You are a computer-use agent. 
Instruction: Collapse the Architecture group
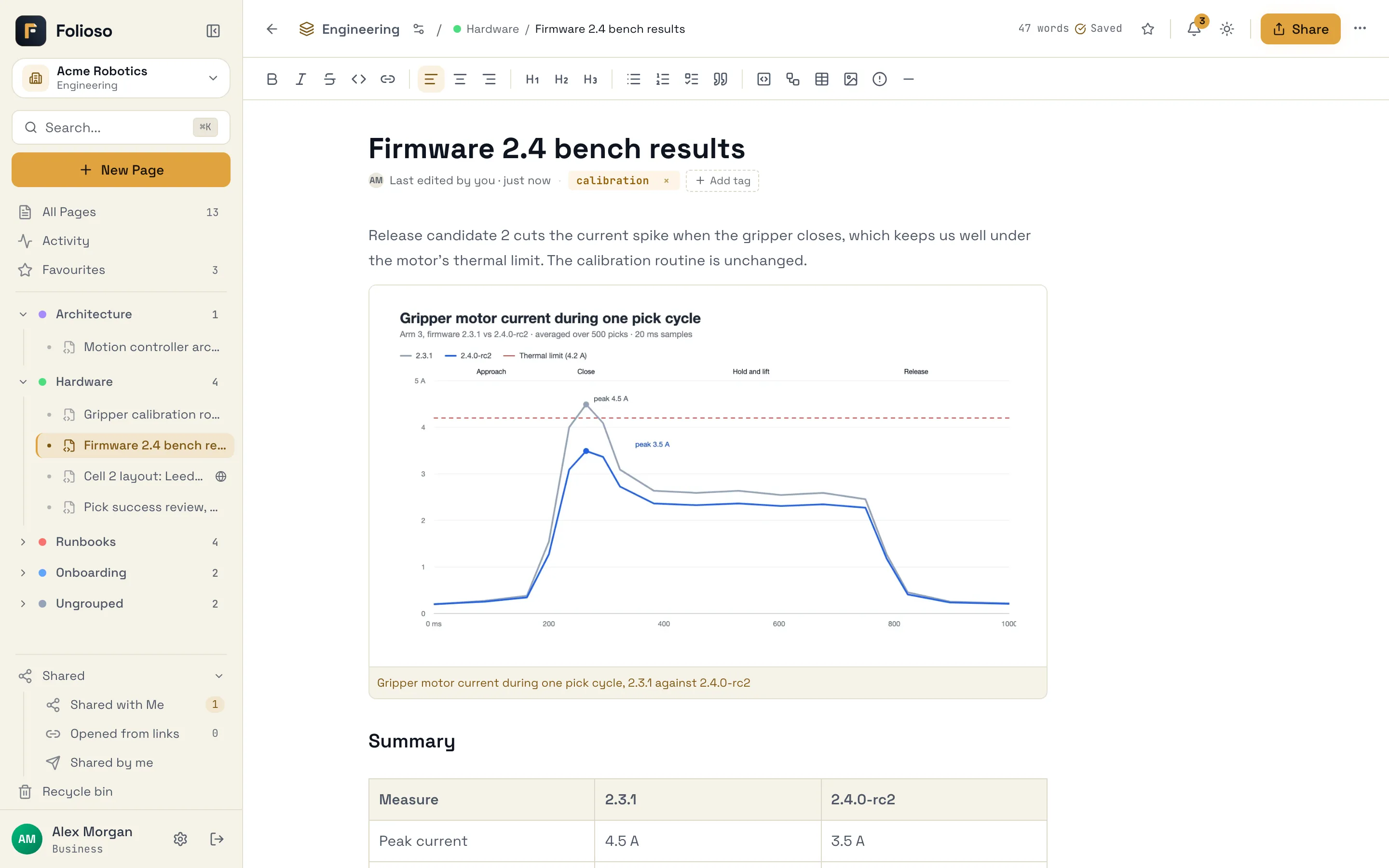tap(23, 314)
